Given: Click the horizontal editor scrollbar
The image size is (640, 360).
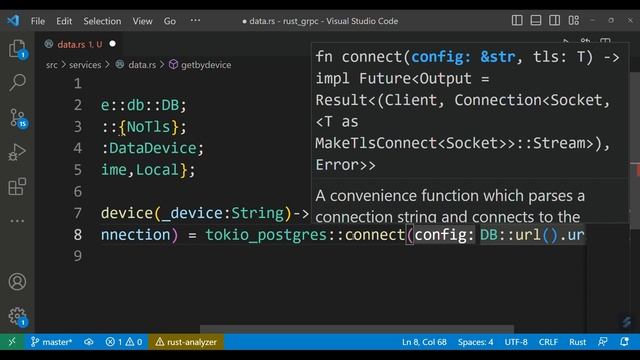Looking at the screenshot, I should click(356, 329).
